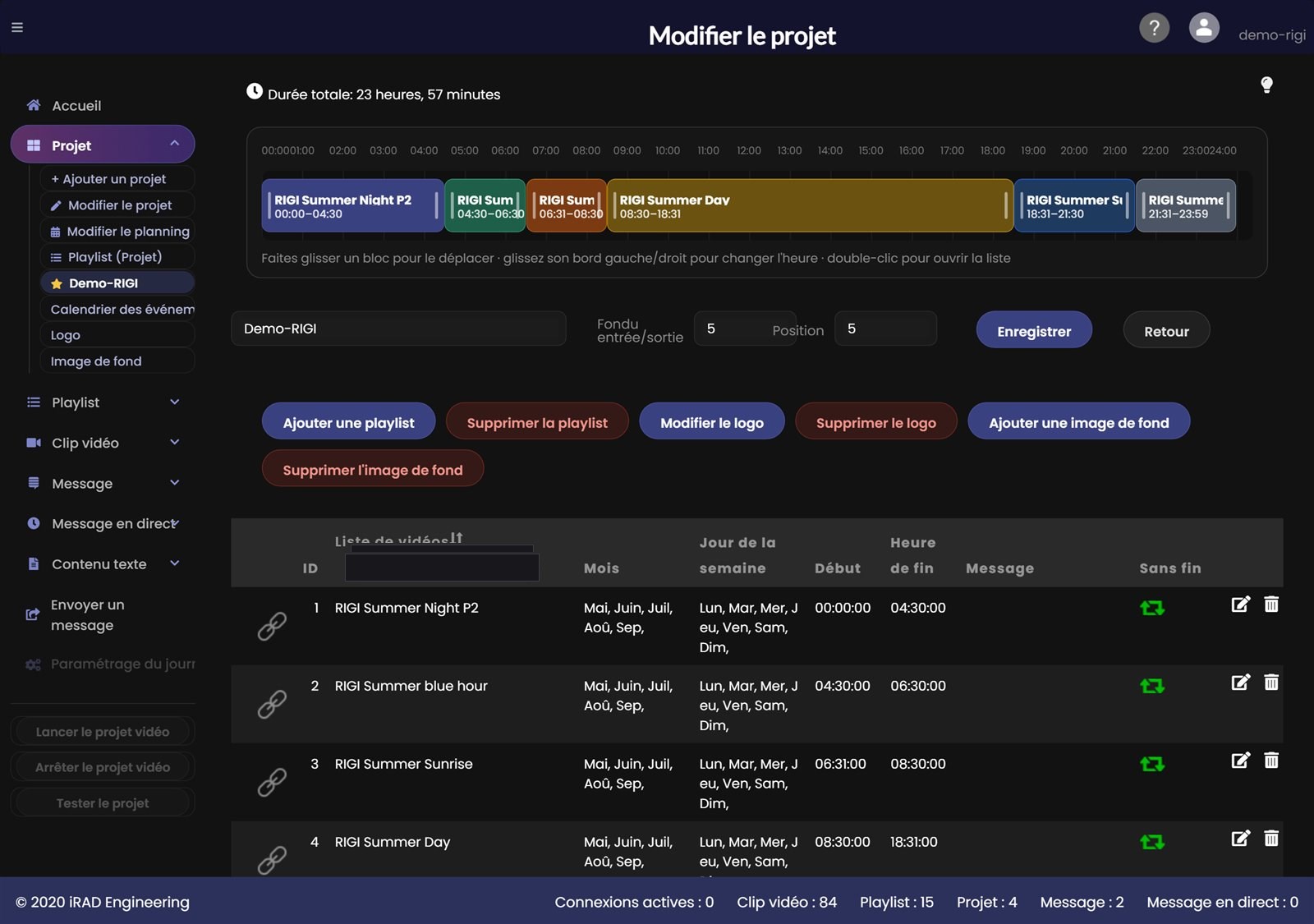Screen dimensions: 1314x924
Task: Click the lightbulb tips icon
Action: [1266, 85]
